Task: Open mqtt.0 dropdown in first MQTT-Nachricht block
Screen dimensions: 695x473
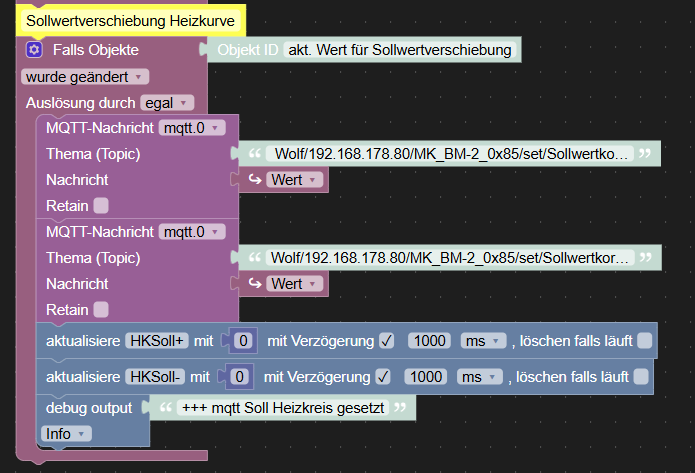Action: tap(192, 128)
